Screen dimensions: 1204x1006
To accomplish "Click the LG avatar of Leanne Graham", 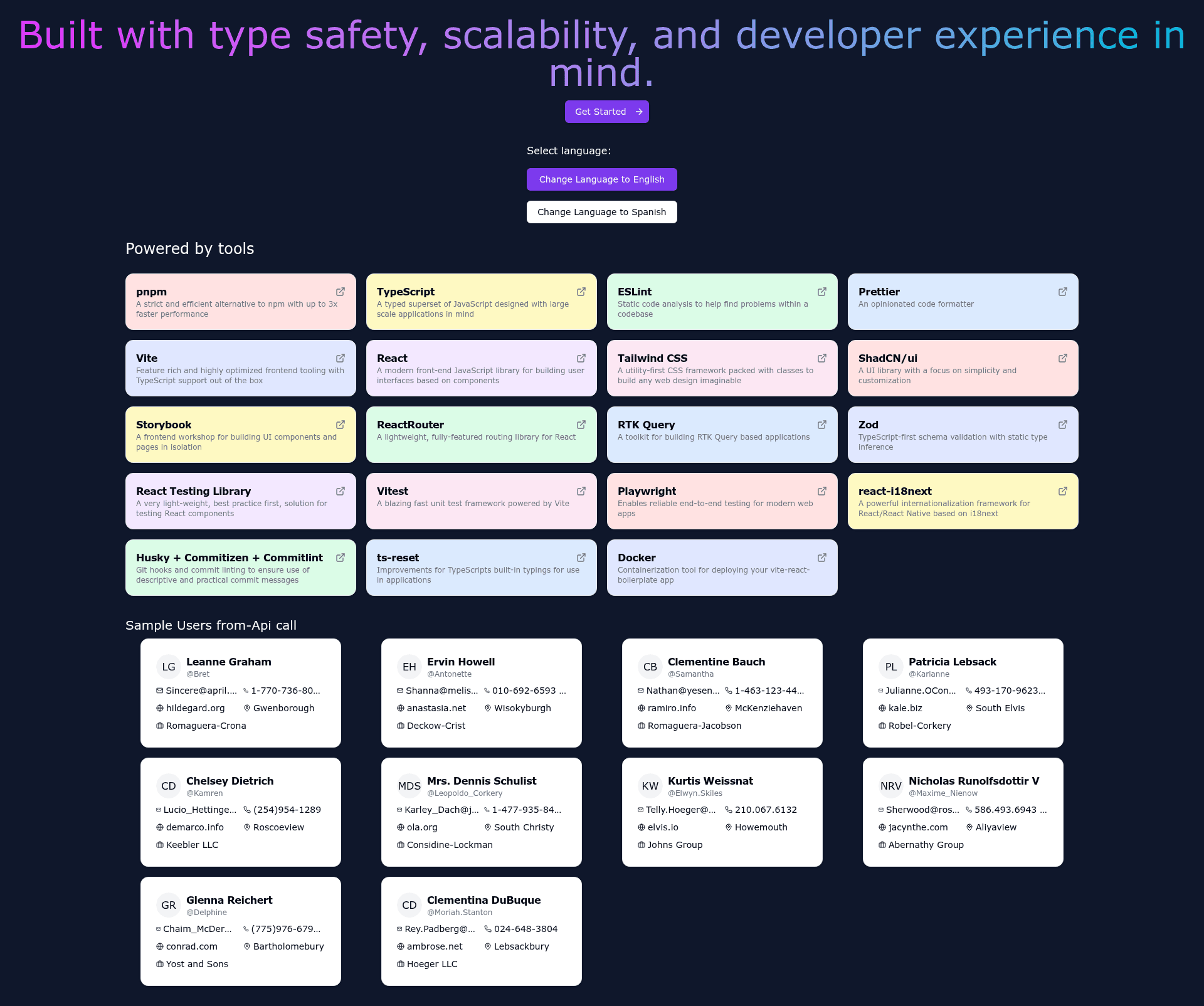I will click(x=169, y=667).
